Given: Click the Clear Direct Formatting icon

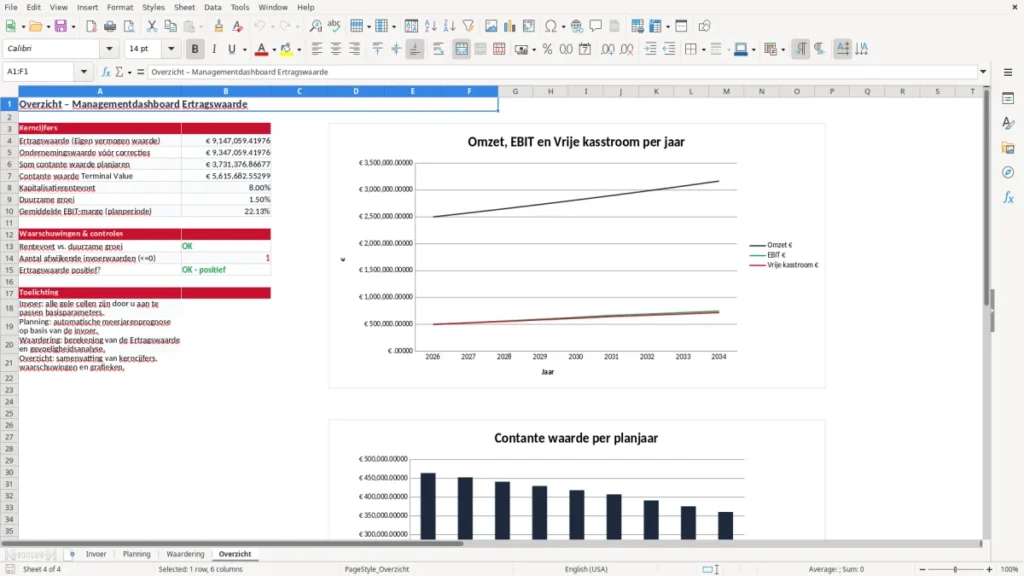Looking at the screenshot, I should tap(238, 26).
